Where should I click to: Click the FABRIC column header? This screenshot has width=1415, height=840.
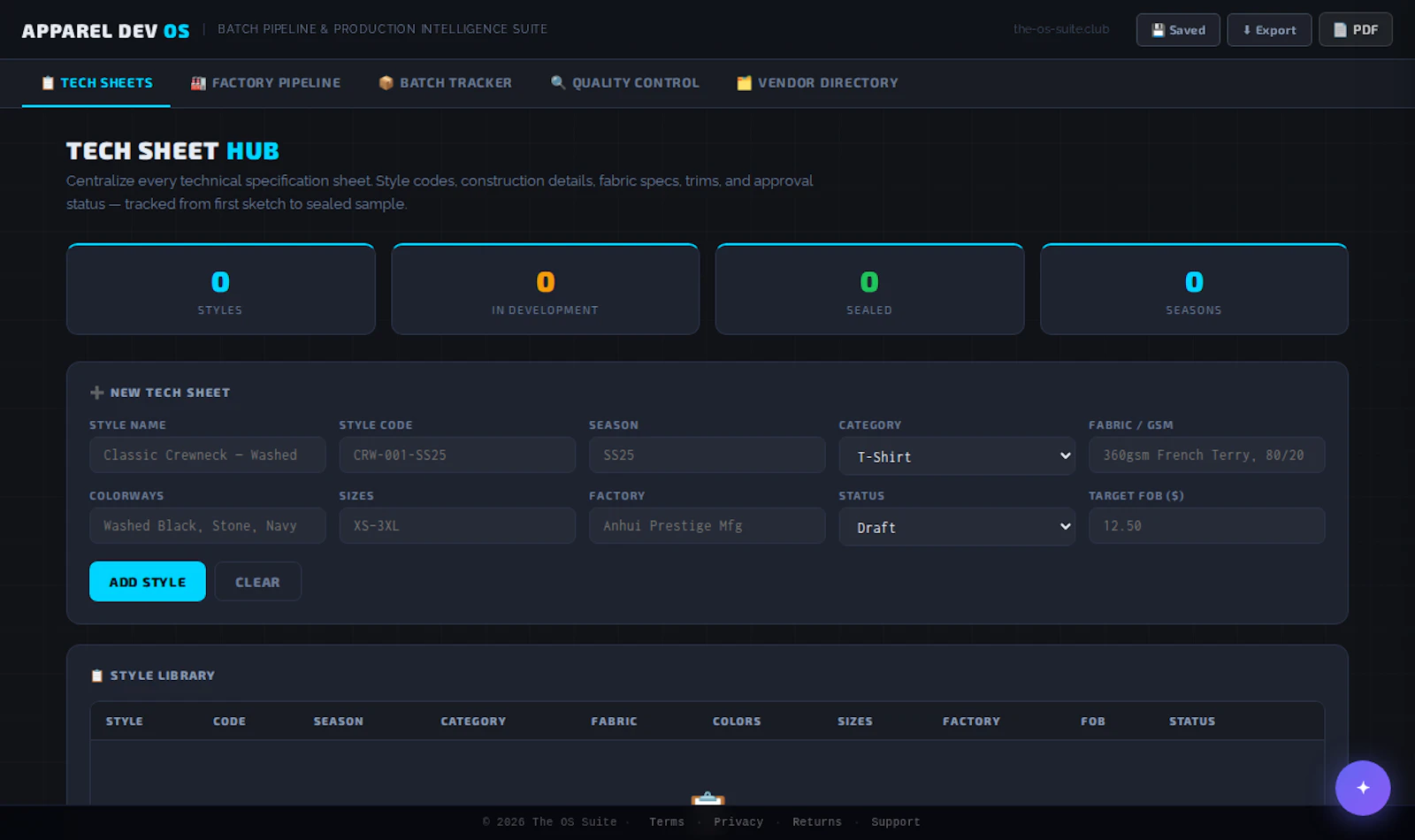pyautogui.click(x=615, y=722)
